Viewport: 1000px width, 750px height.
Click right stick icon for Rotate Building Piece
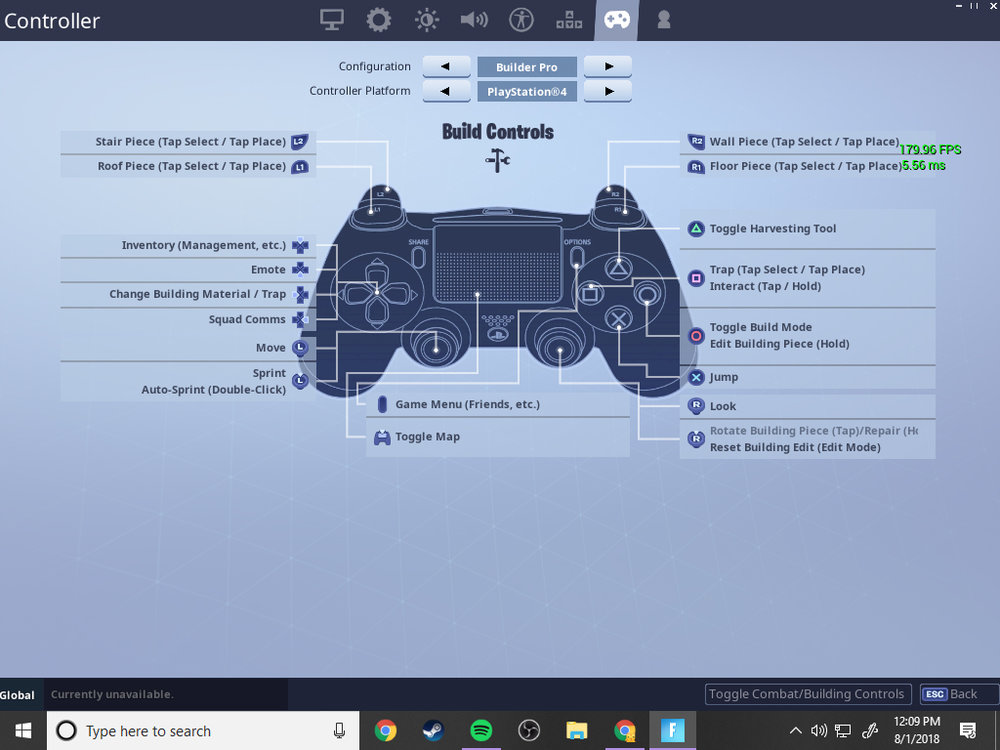(x=696, y=439)
